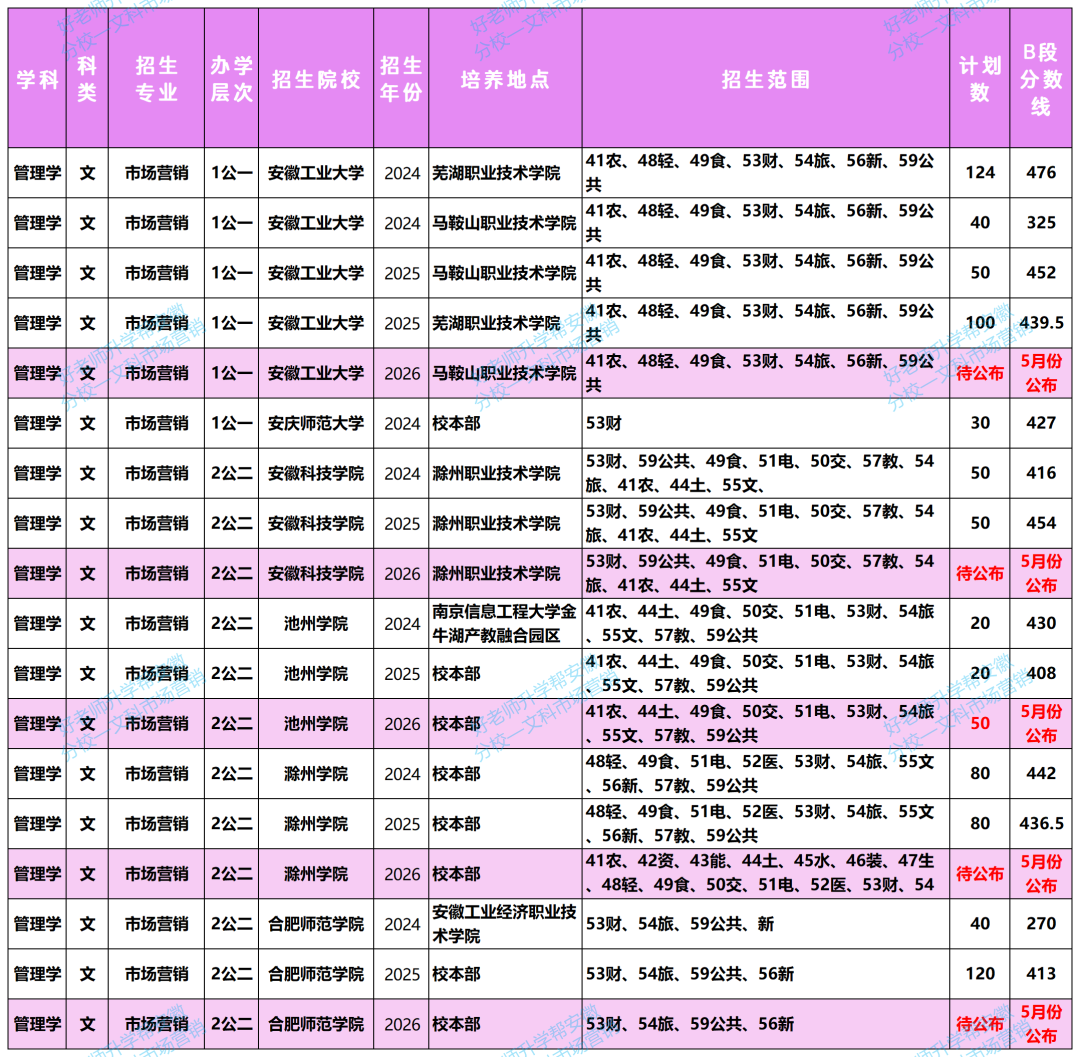Viewport: 1080px width, 1057px height.
Task: Click the 招生院校 column header
Action: tap(316, 79)
